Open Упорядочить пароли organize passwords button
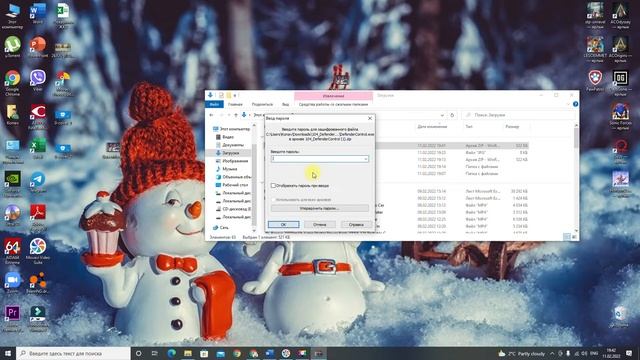Screen dimensions: 640x360 tap(320, 208)
